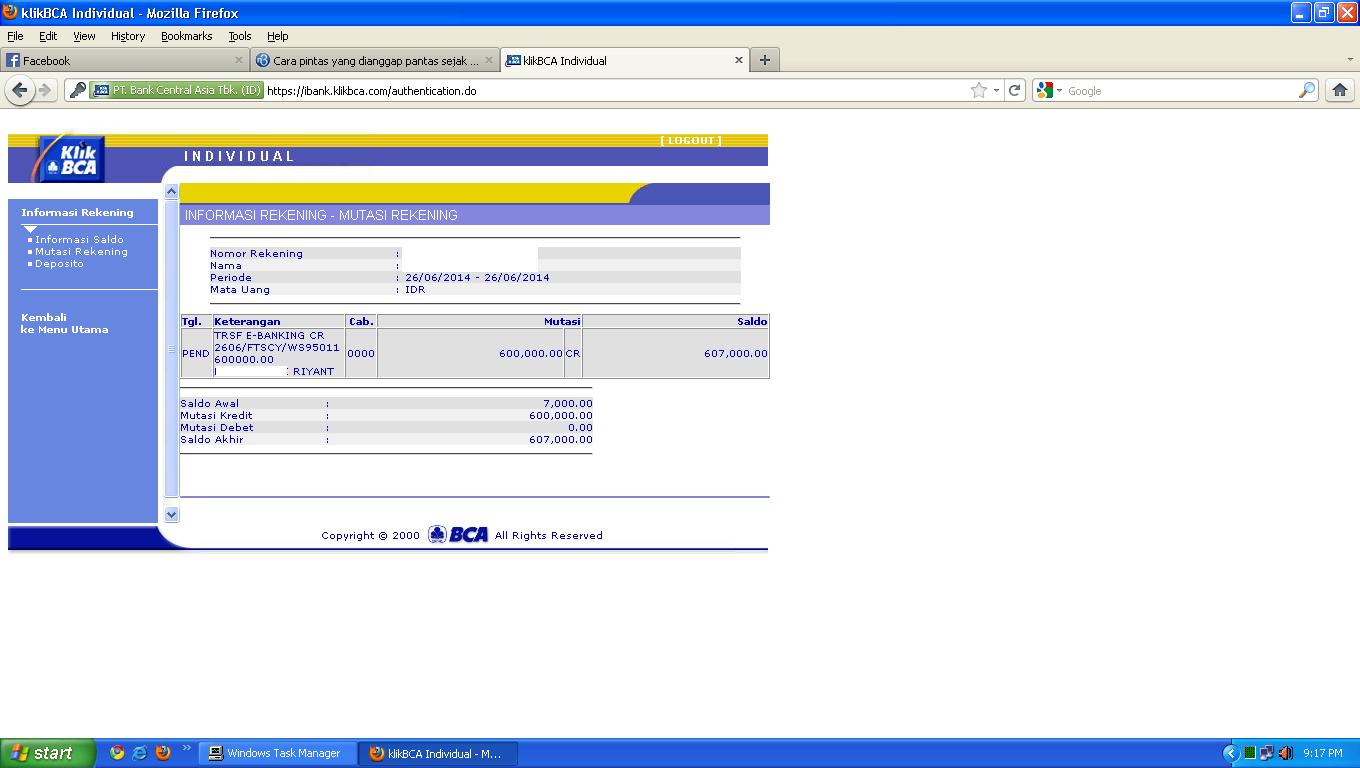Close the Cara pintas tab
The width and height of the screenshot is (1360, 768).
pos(489,60)
